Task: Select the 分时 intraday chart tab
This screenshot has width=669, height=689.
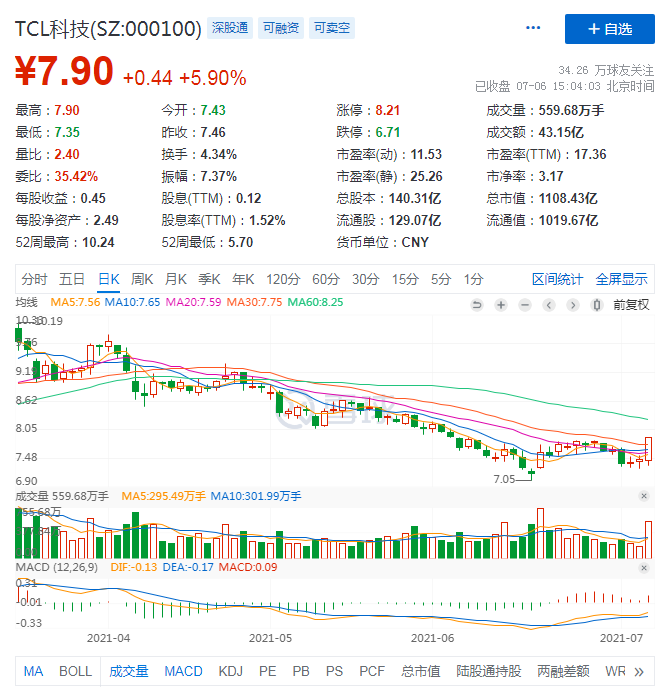Action: click(34, 279)
